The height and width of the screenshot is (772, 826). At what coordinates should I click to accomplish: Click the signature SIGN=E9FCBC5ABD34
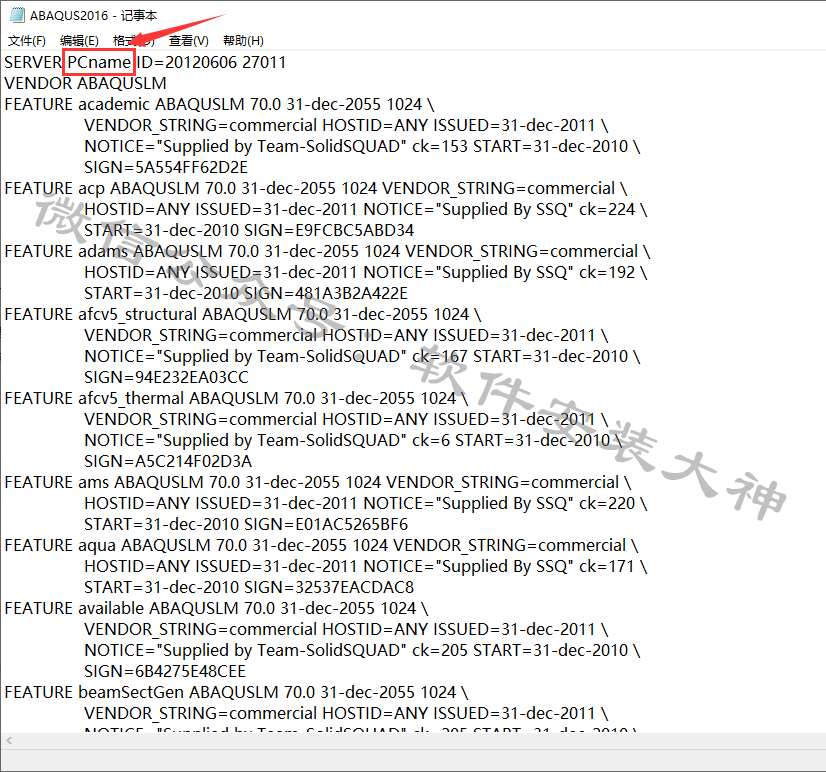[329, 230]
